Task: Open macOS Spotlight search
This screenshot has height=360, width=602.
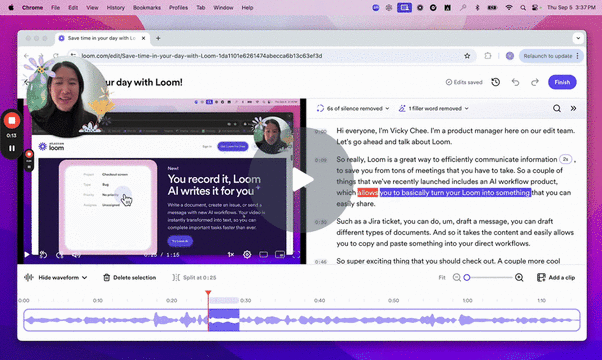Action: pos(523,8)
